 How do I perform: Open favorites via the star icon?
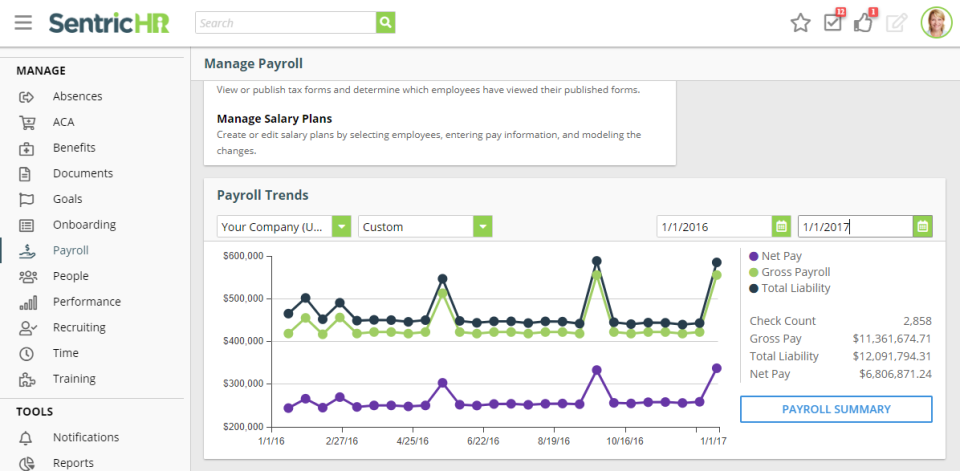click(800, 23)
